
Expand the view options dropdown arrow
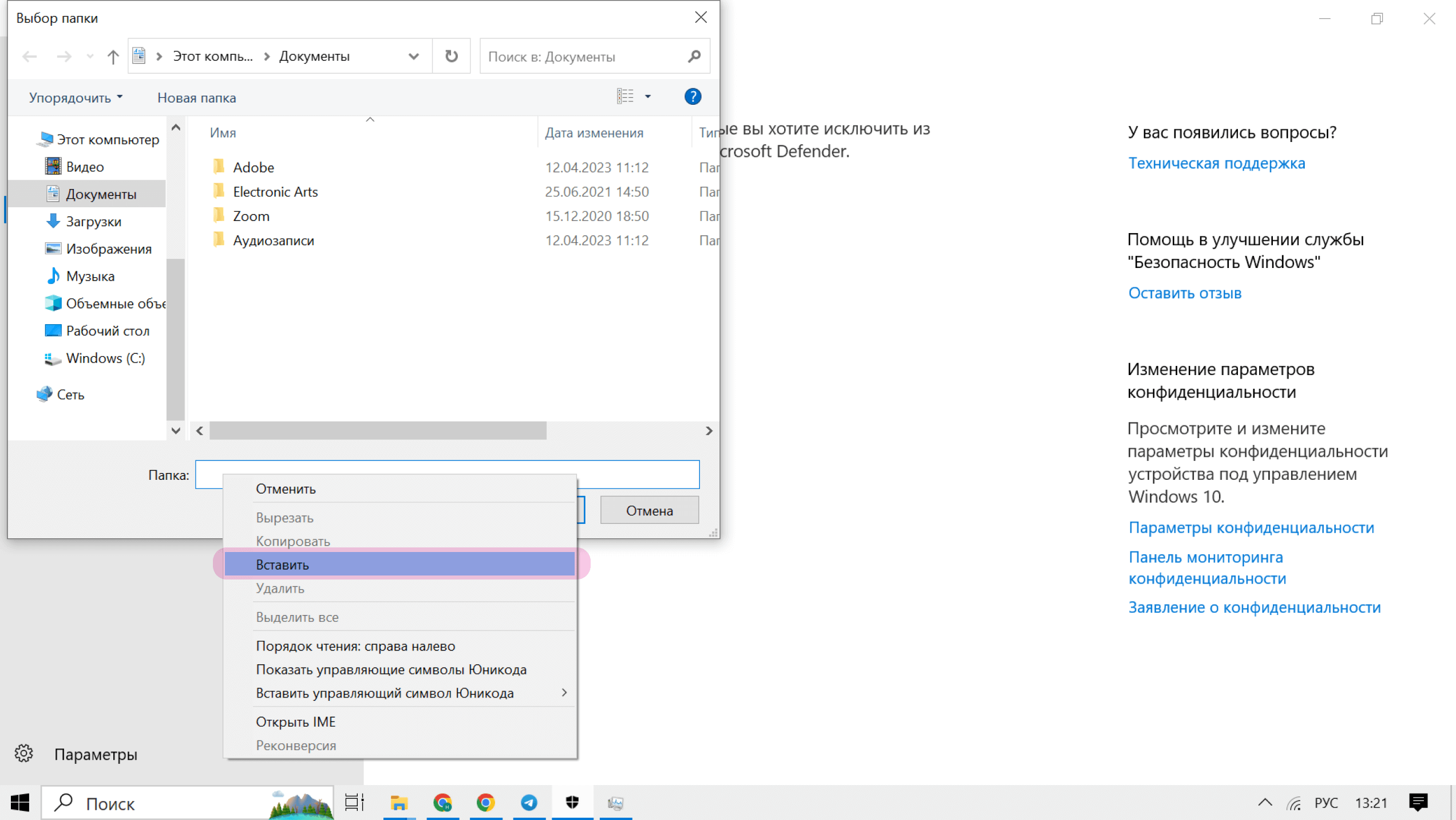(648, 97)
